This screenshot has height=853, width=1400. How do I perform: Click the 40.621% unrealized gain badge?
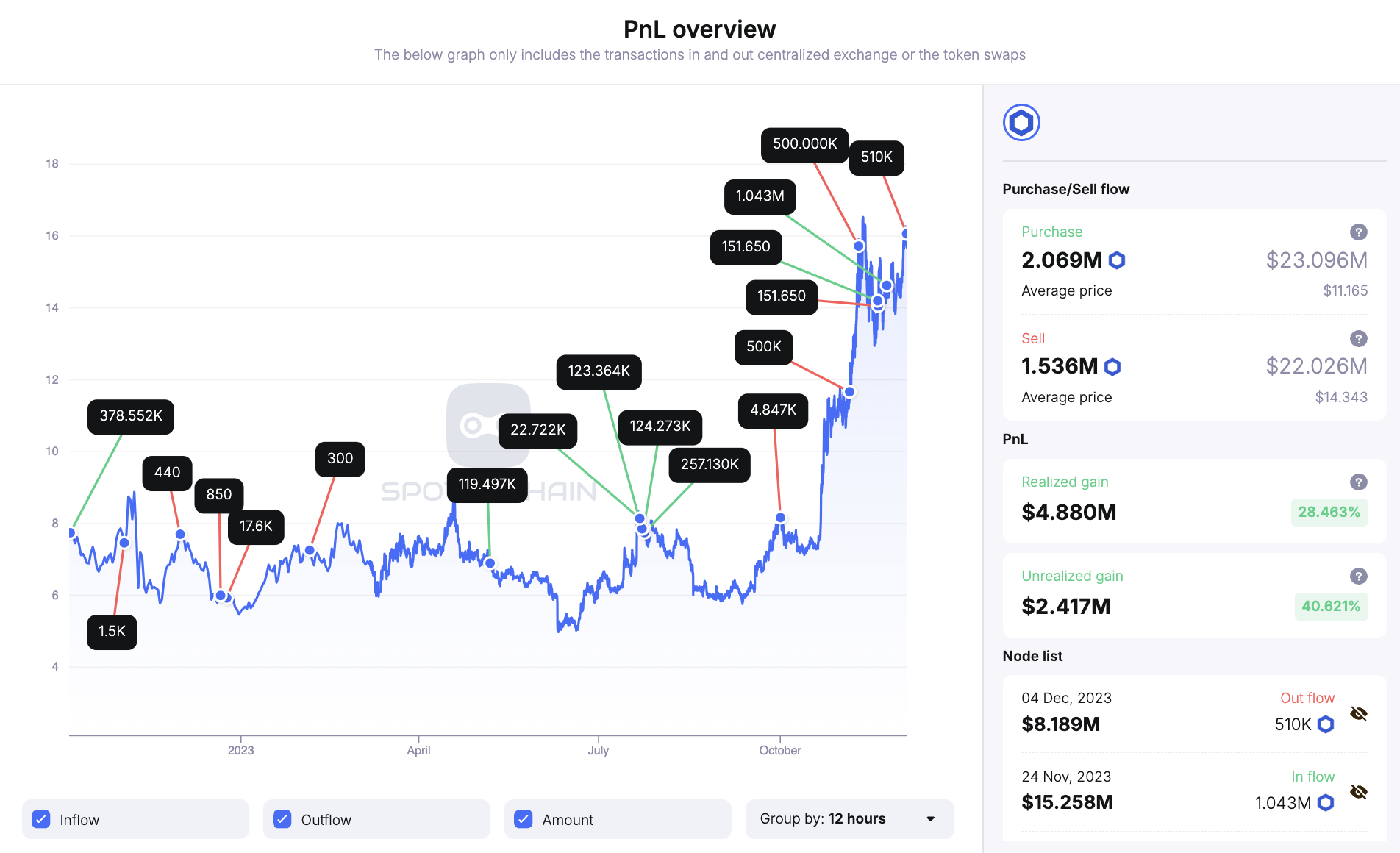tap(1330, 607)
